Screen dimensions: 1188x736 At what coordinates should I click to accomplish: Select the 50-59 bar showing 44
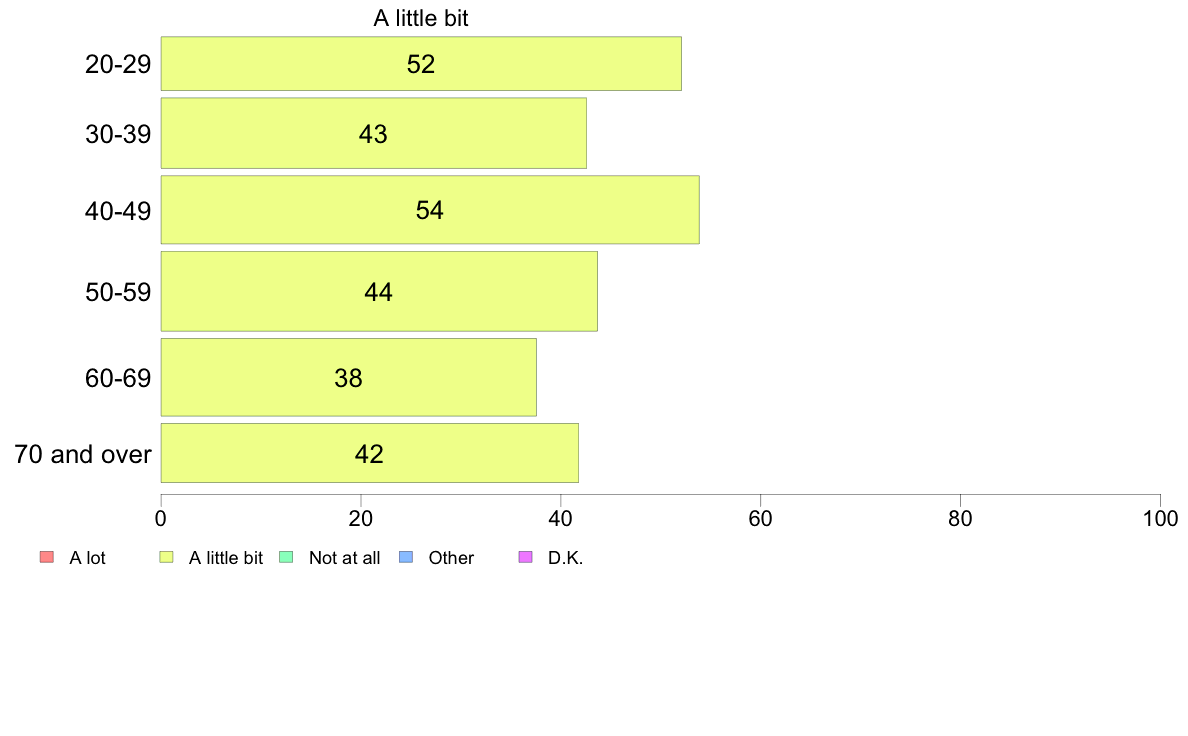pyautogui.click(x=379, y=292)
